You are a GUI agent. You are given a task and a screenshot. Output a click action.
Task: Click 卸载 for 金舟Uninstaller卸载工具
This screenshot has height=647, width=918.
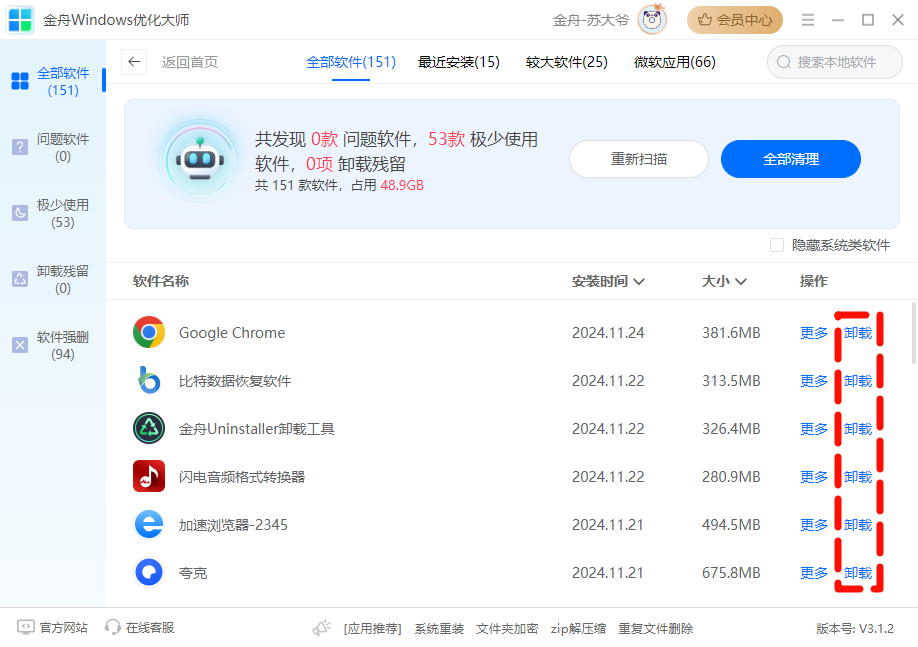858,429
